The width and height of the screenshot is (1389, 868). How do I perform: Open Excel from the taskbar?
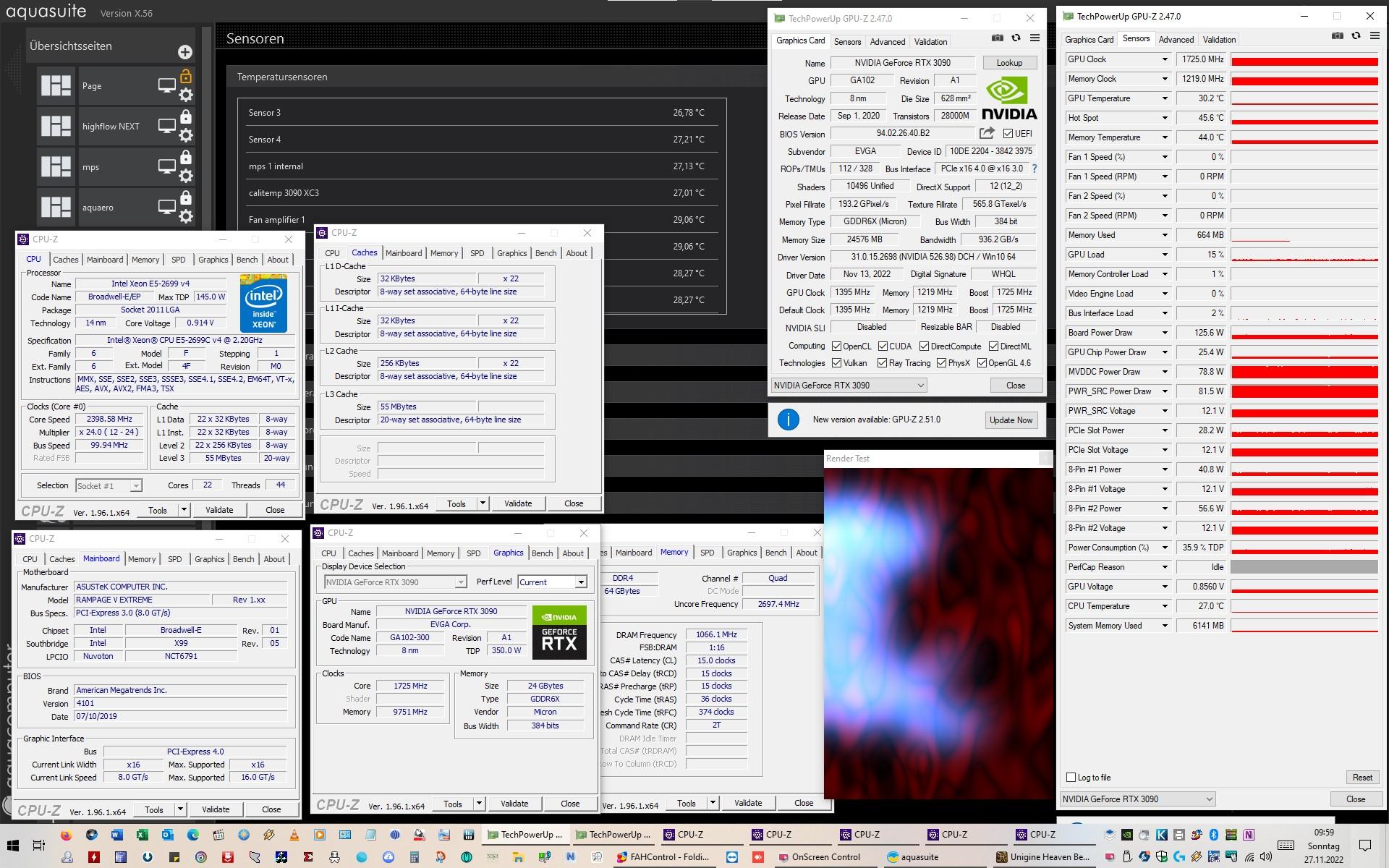(143, 835)
